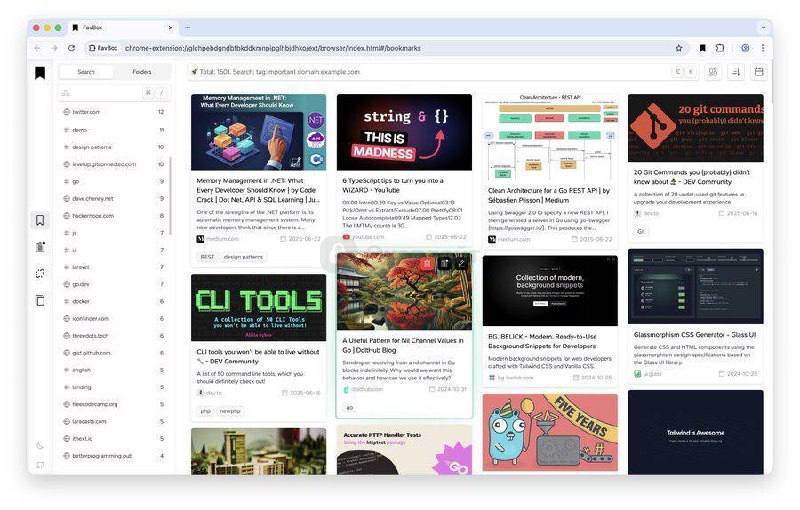This screenshot has height=510, width=800.
Task: Click the browser reload button
Action: pyautogui.click(x=72, y=48)
